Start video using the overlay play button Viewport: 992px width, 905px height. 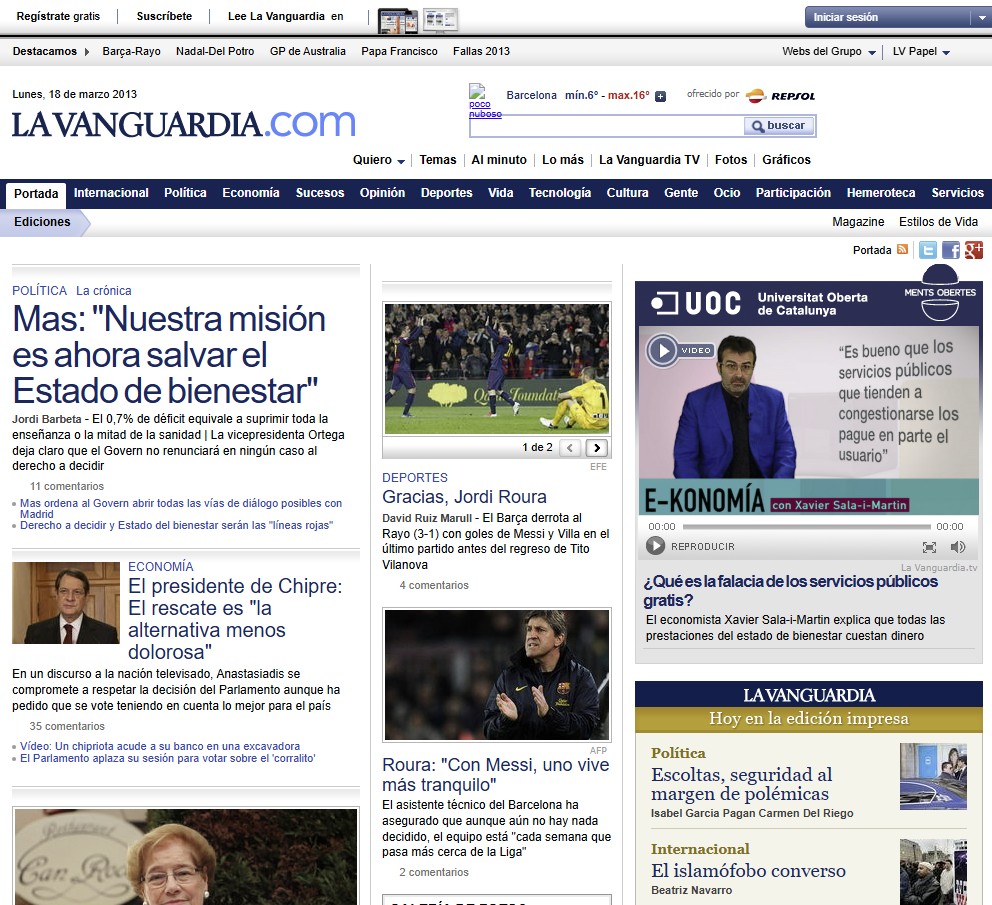click(662, 350)
